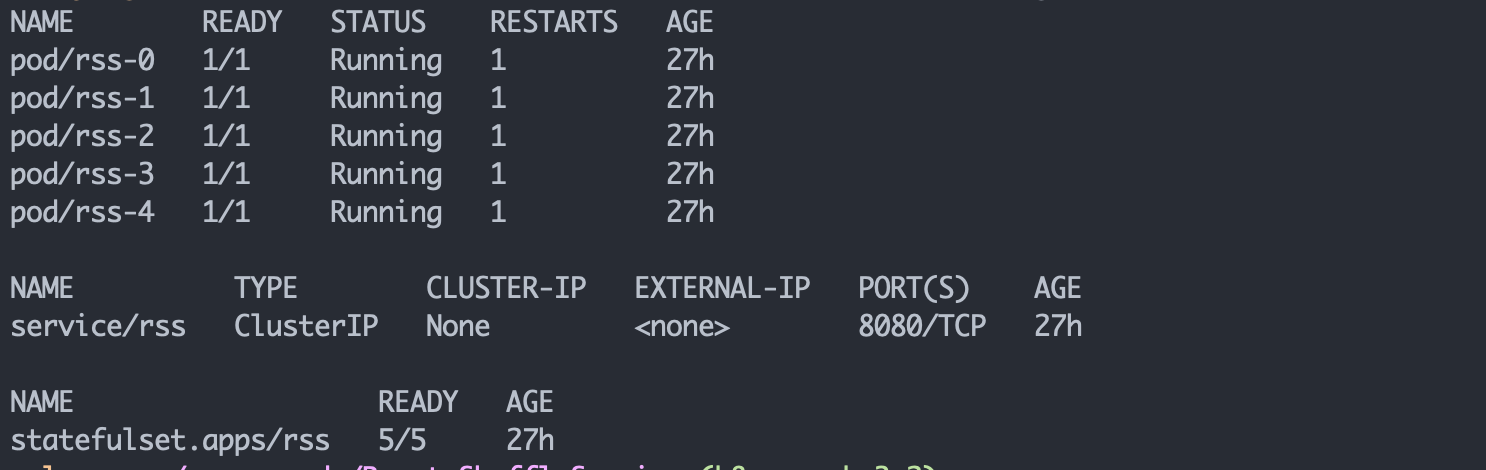The height and width of the screenshot is (470, 1486).
Task: Select the pod/rss-2 entry
Action: pyautogui.click(x=82, y=137)
